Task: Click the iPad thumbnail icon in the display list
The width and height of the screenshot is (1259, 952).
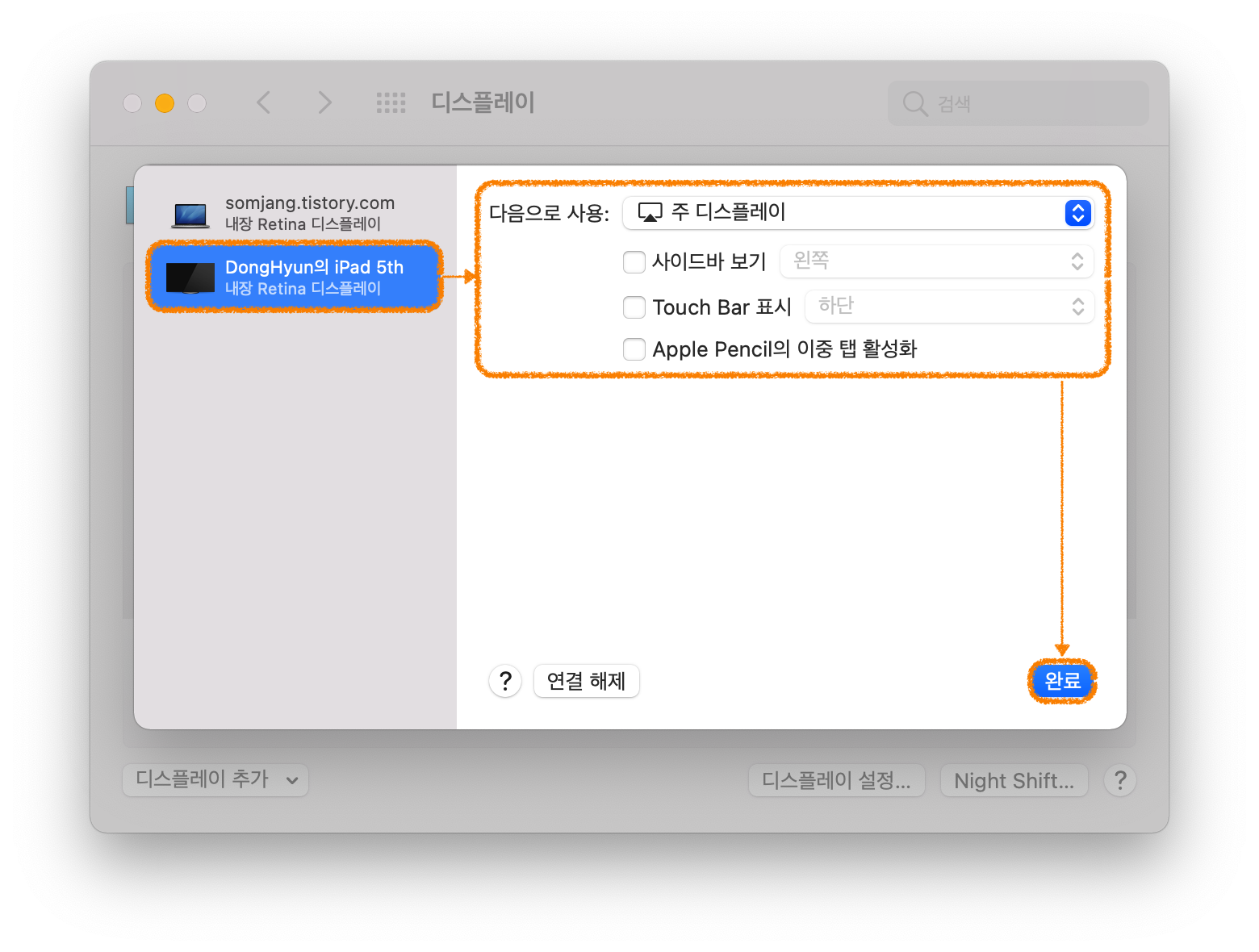Action: click(x=190, y=278)
